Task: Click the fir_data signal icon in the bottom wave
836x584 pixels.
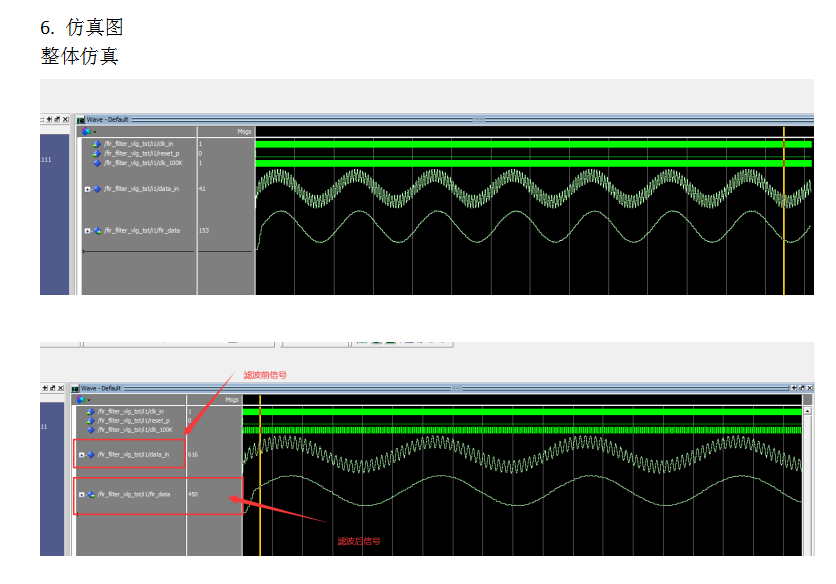Action: click(91, 494)
